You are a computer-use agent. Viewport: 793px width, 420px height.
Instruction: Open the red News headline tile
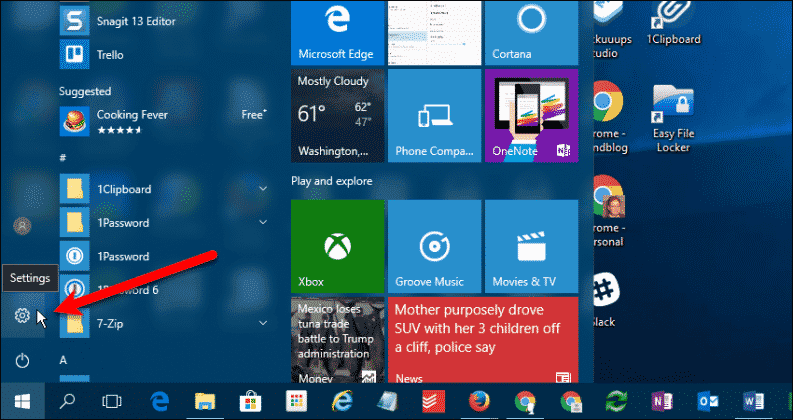[x=483, y=340]
